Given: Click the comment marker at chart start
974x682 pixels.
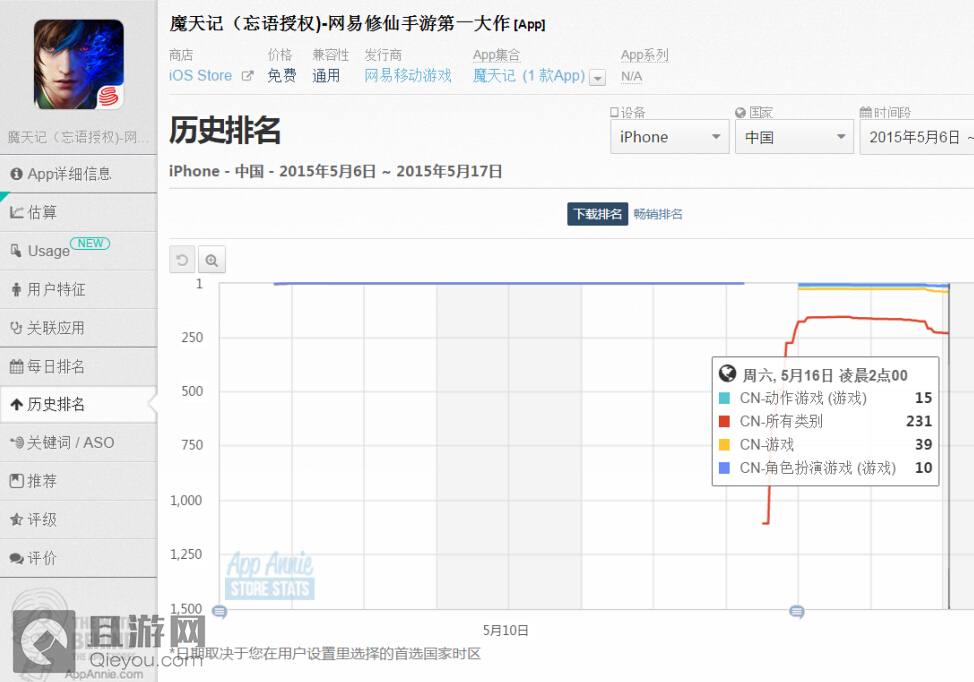Looking at the screenshot, I should coord(220,611).
